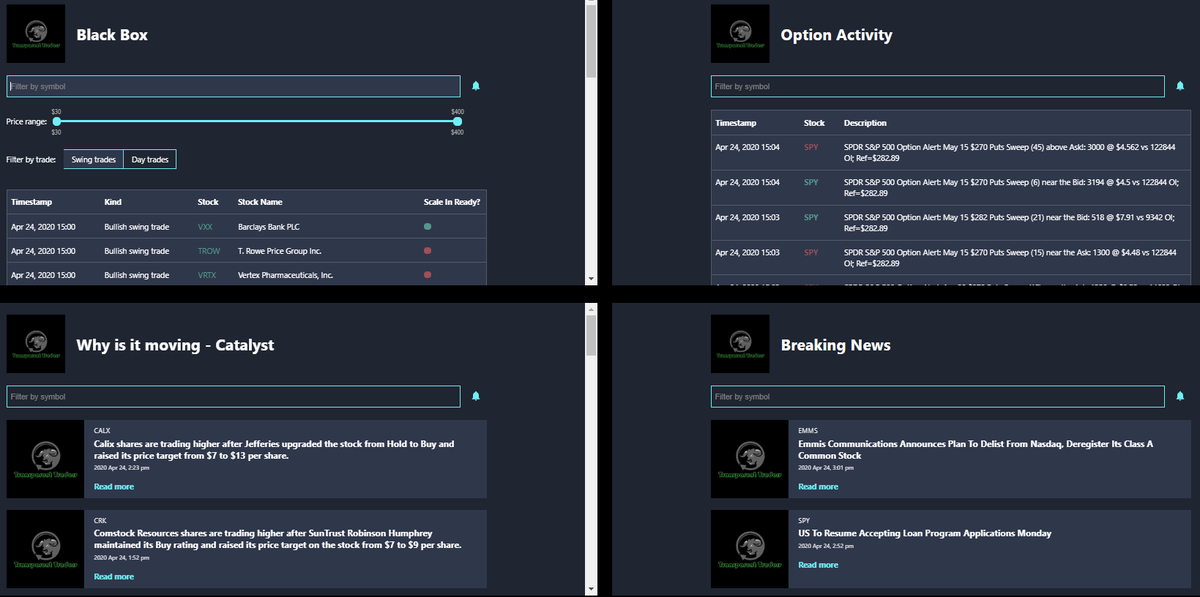The height and width of the screenshot is (597, 1200).
Task: Read more on Emmis Communications delisting
Action: pos(818,487)
